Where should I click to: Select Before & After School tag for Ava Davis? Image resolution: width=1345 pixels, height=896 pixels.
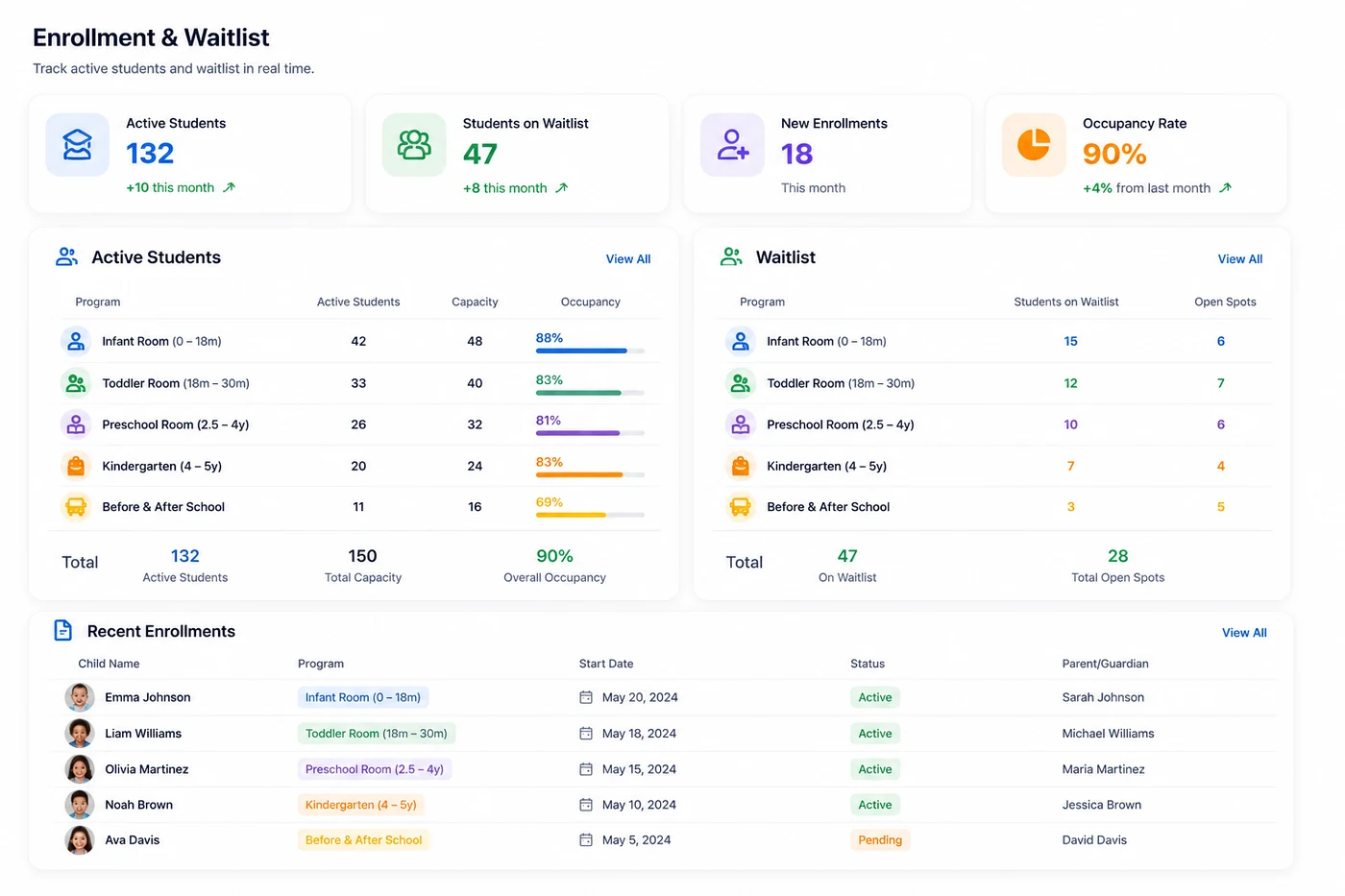click(364, 839)
